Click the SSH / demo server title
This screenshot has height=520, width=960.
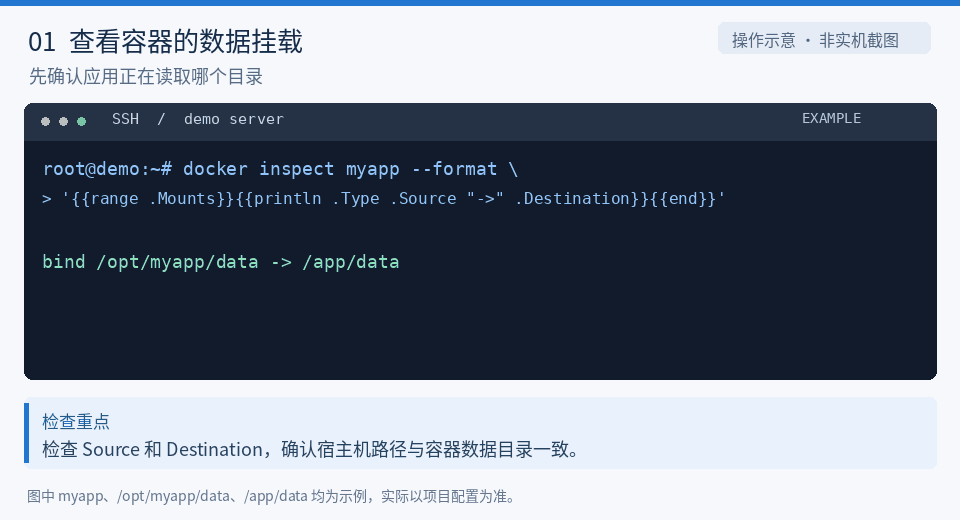tap(198, 119)
